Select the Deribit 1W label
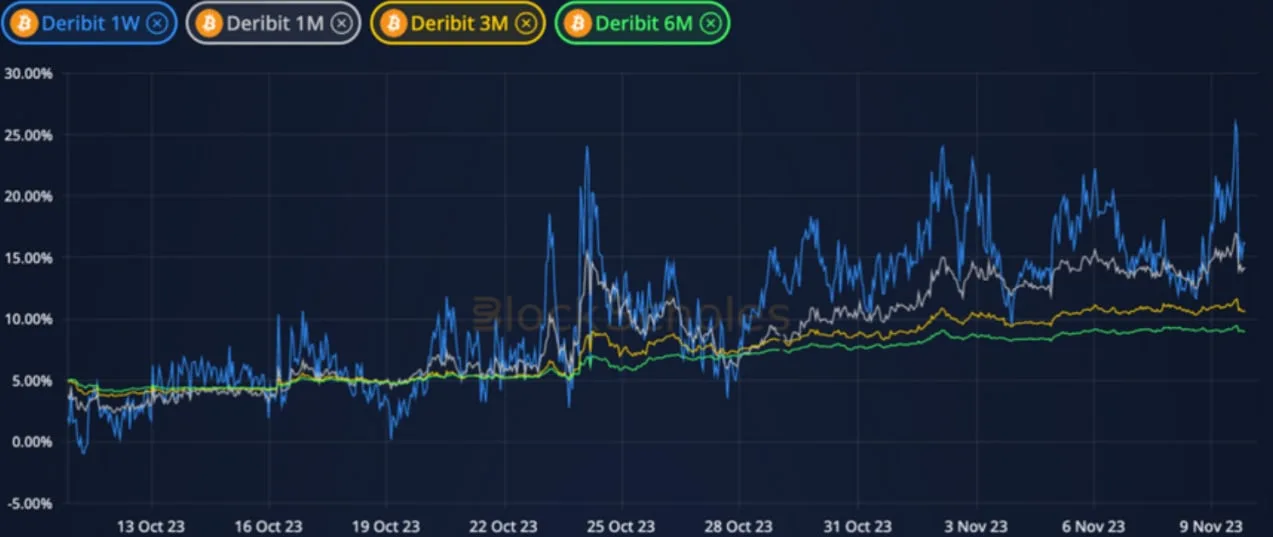 90,23
